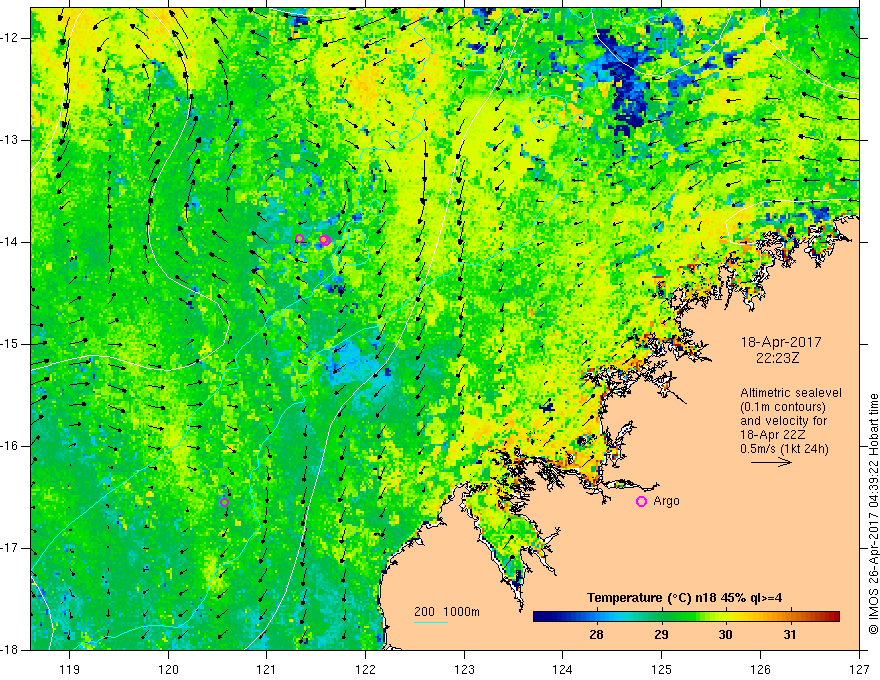Click the longitude axis label 125
Screen dimensions: 880x680
pyautogui.click(x=662, y=669)
